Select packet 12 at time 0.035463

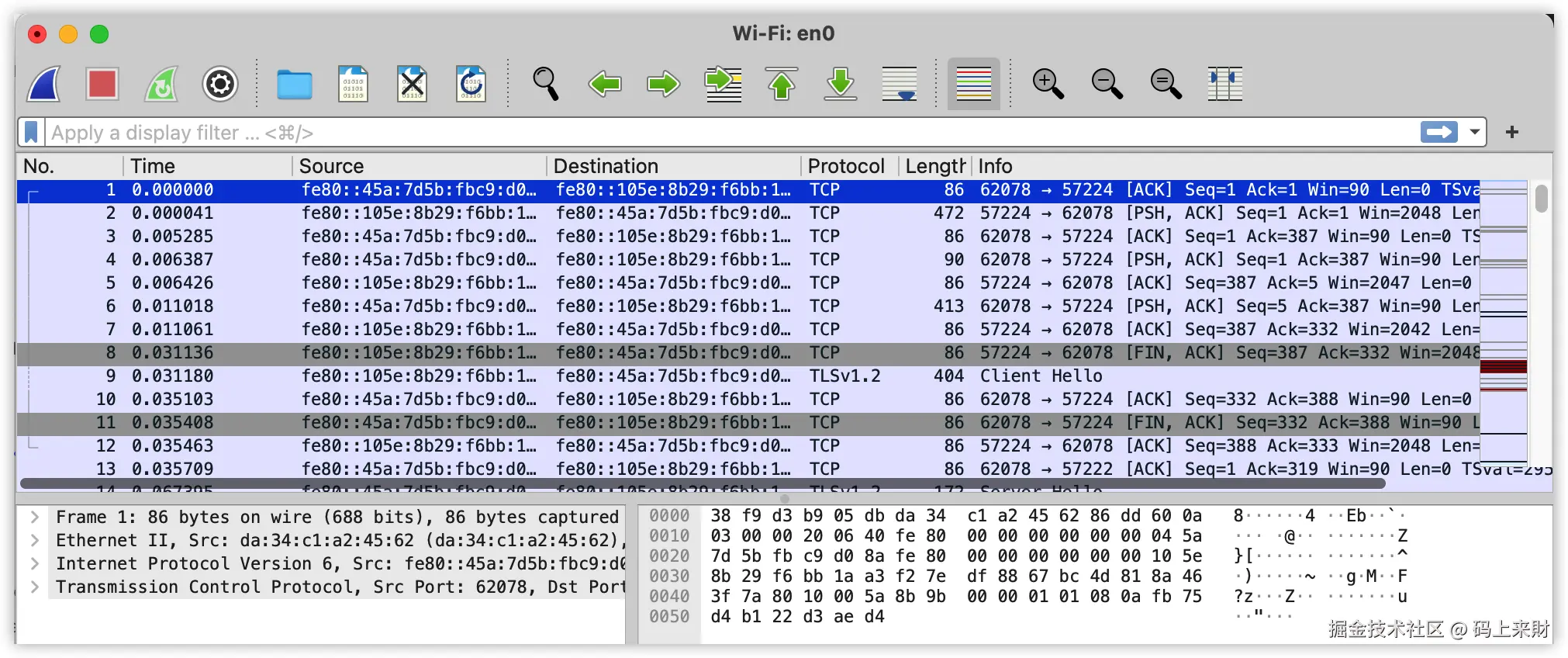(x=748, y=445)
